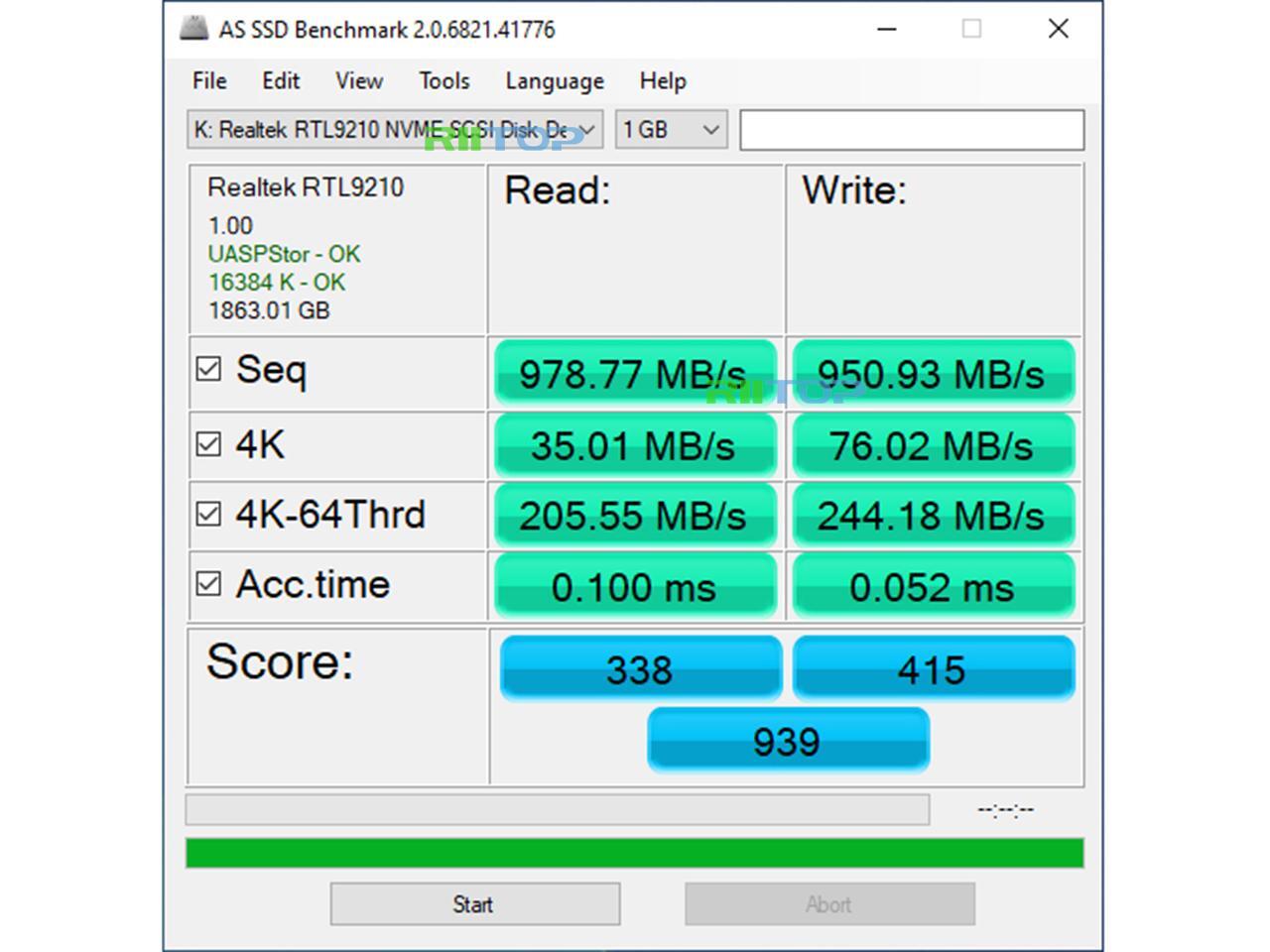Open the Tools menu
This screenshot has width=1270, height=952.
coord(444,80)
